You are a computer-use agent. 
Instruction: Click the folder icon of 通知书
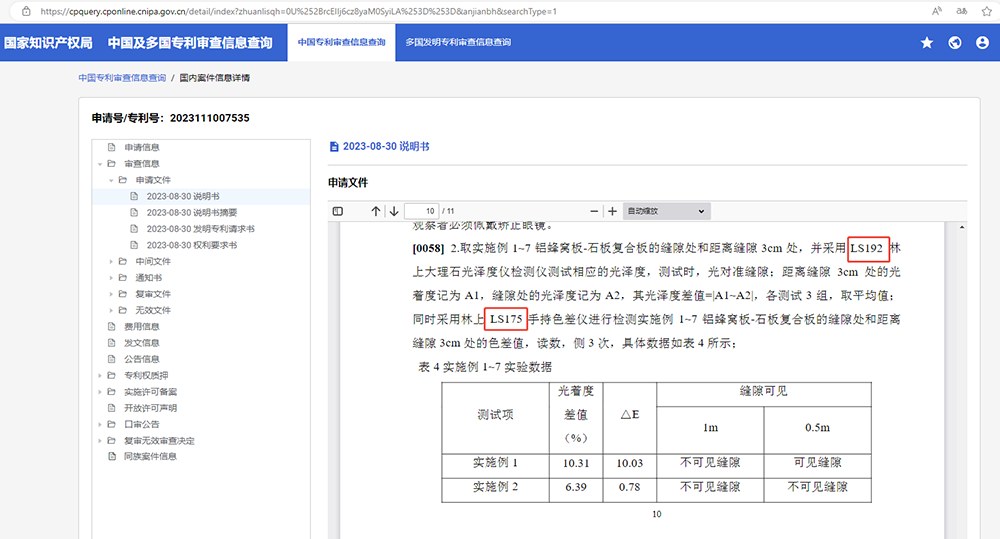tap(122, 277)
